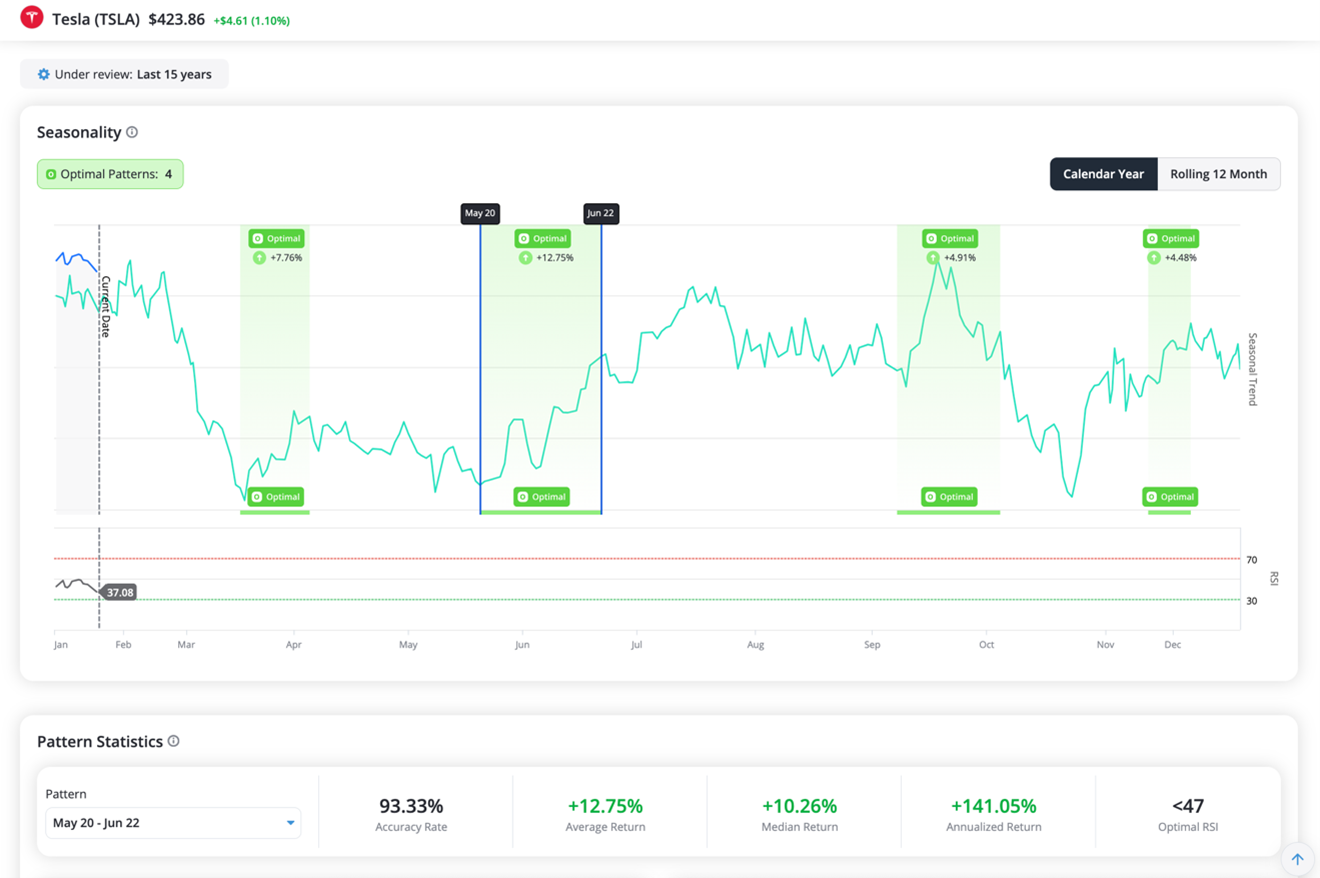Click the bottom Optimal tag in December
The image size is (1320, 878).
tap(1170, 497)
